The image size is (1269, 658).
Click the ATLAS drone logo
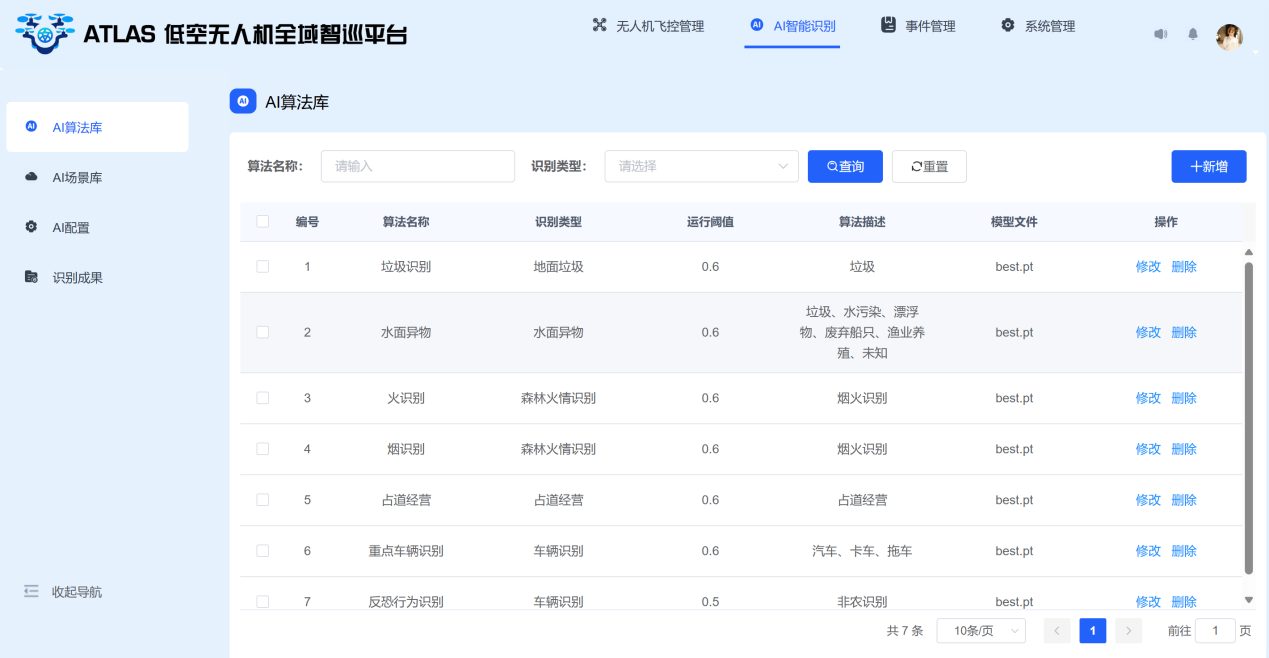tap(45, 34)
